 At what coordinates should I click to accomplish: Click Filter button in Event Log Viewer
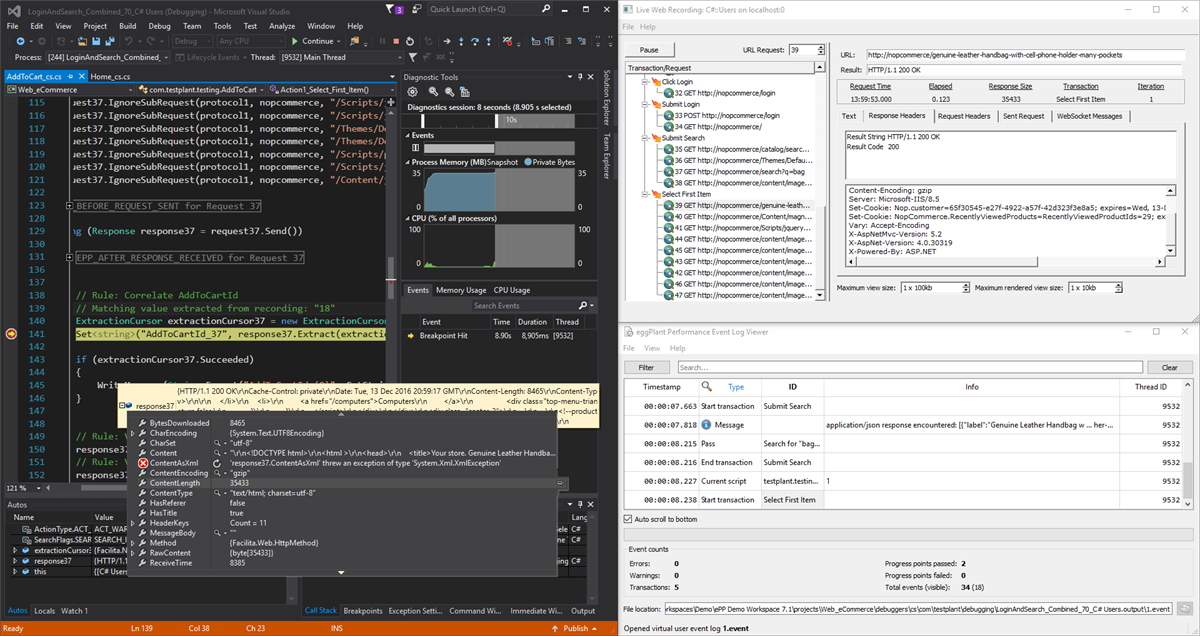pos(647,367)
